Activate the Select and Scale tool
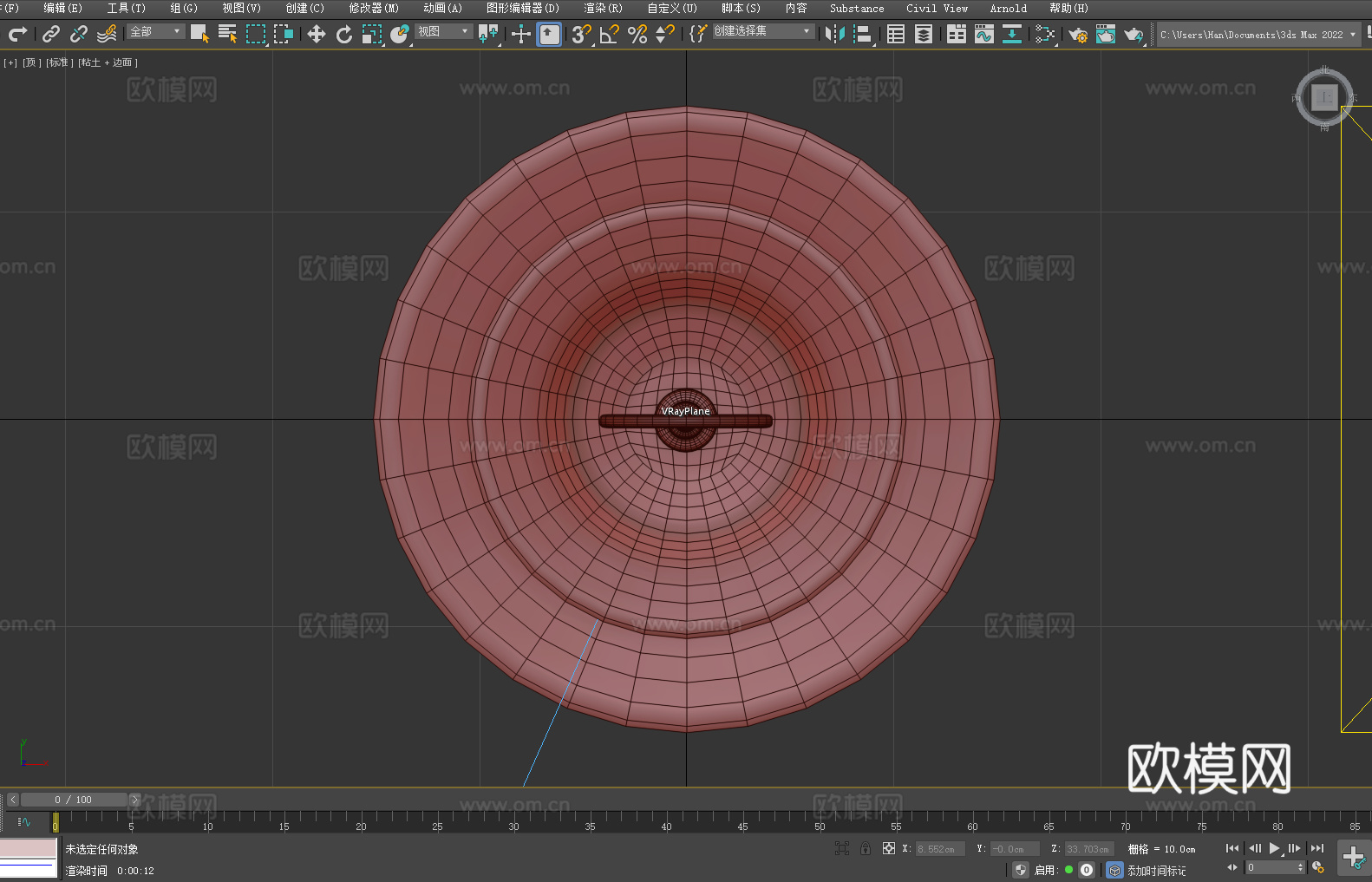This screenshot has width=1372, height=882. (372, 34)
